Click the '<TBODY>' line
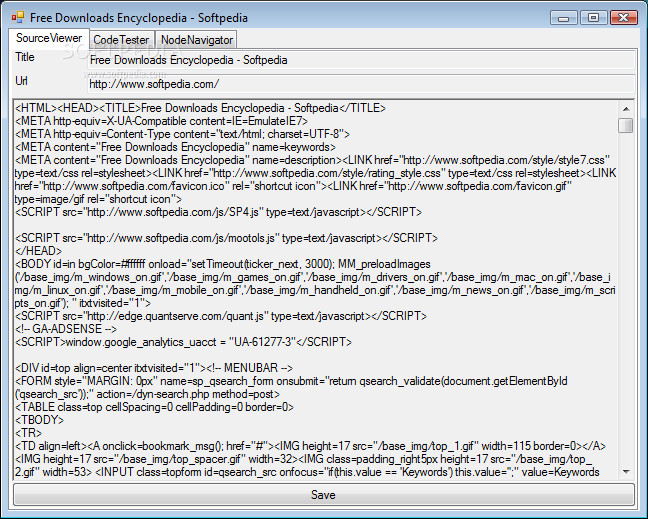 click(40, 420)
